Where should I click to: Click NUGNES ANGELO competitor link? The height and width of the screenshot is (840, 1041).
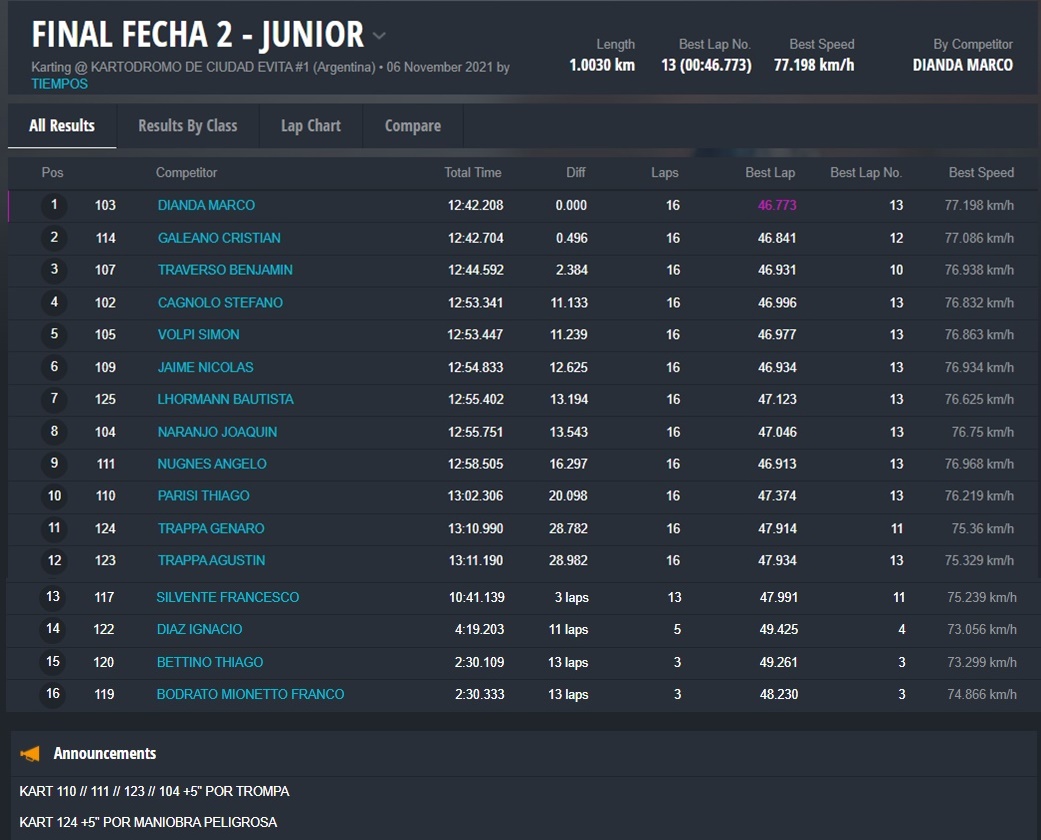coord(212,464)
